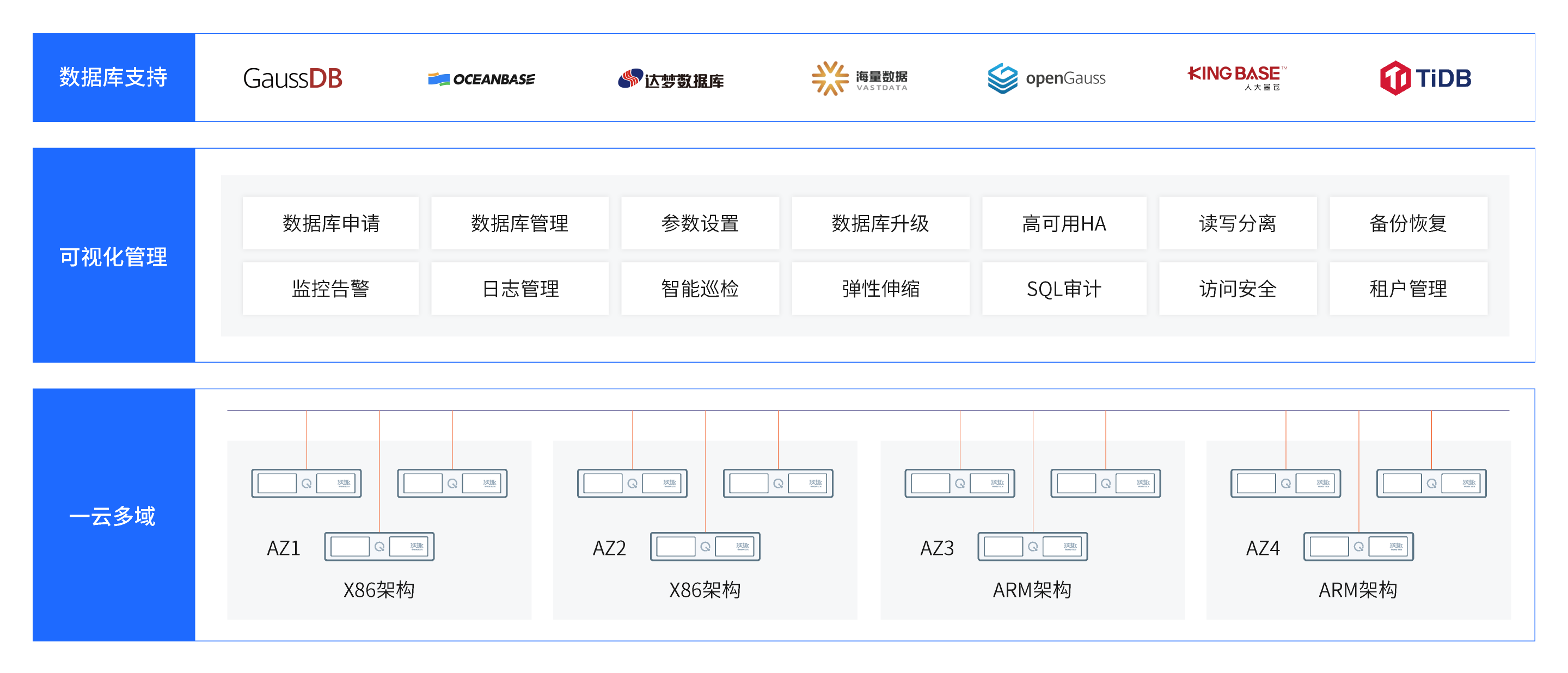
Task: Select the 可视化管理 section header
Action: [114, 255]
